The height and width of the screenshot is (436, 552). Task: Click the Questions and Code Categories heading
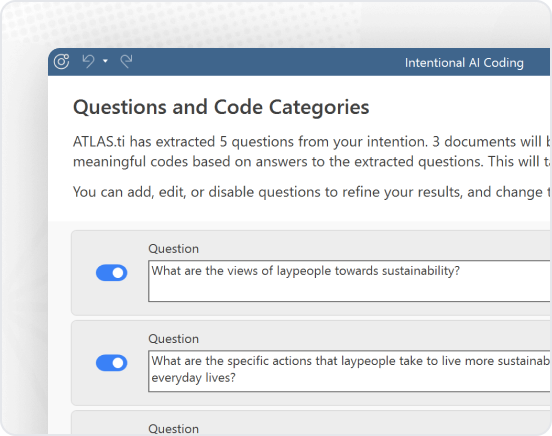(x=221, y=107)
